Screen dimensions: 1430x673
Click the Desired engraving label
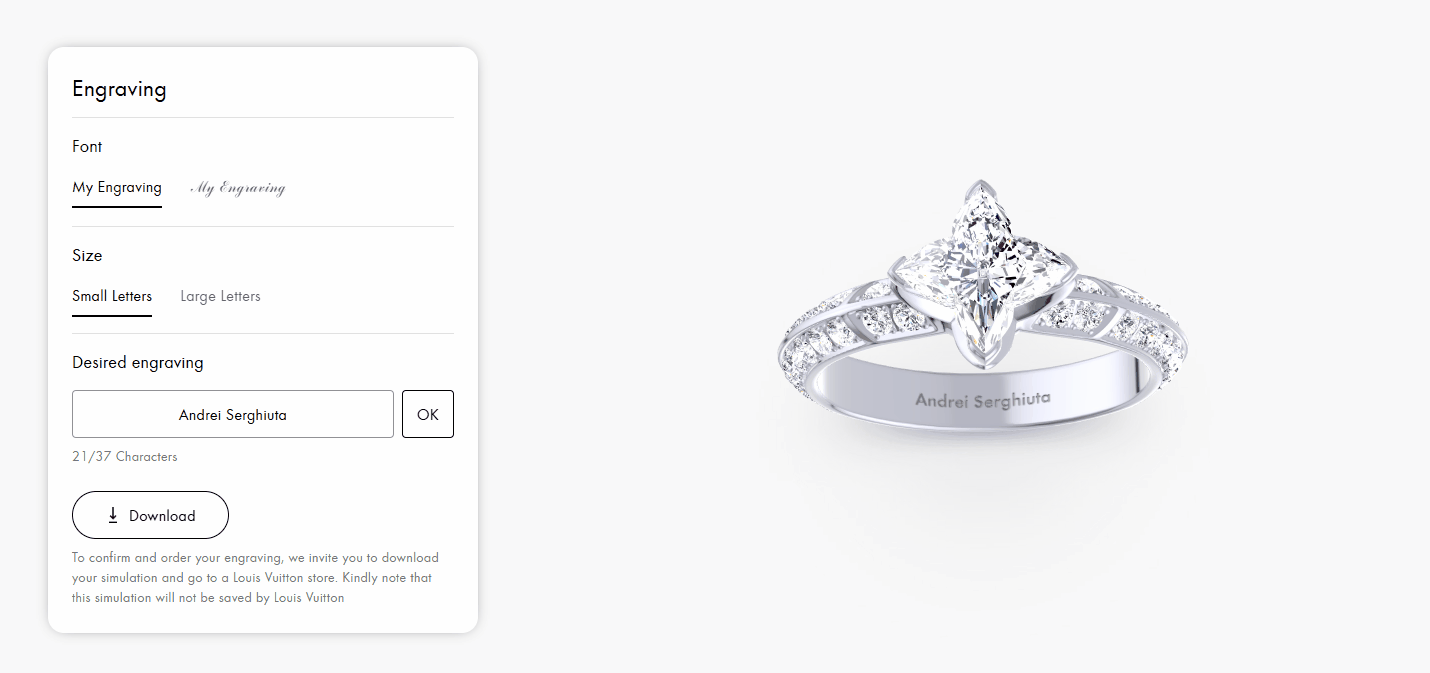(x=138, y=362)
